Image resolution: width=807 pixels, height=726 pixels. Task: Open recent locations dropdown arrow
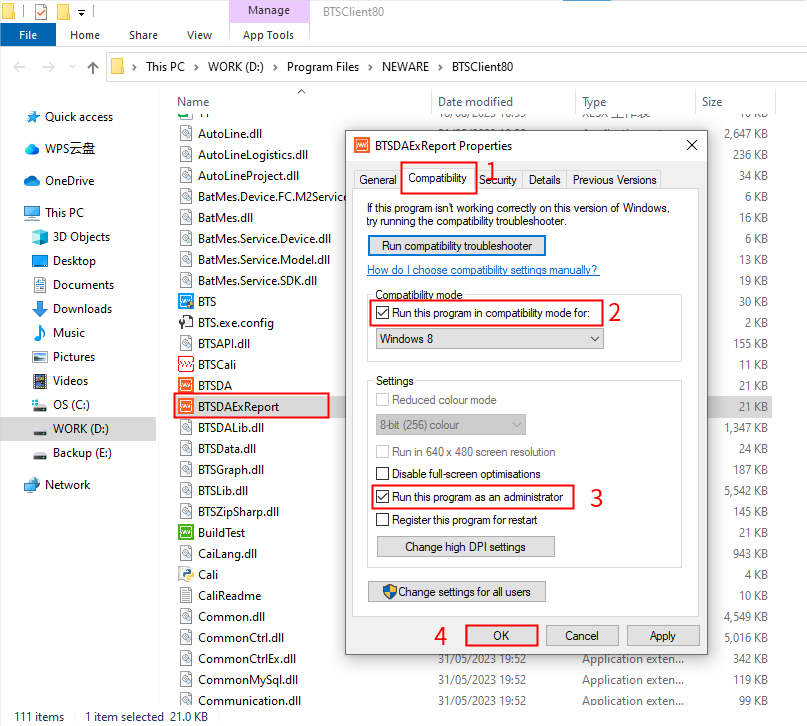[x=72, y=67]
